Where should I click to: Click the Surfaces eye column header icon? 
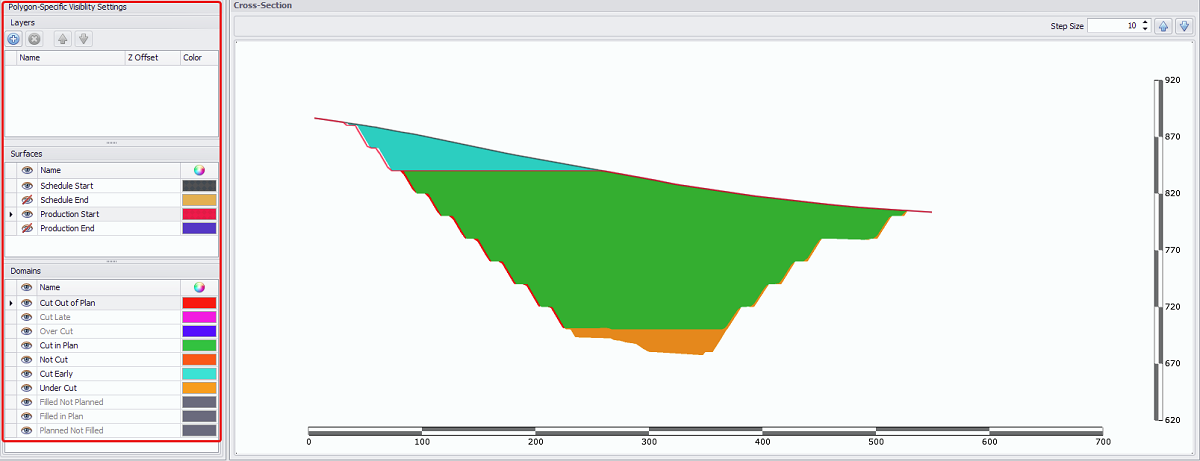(27, 170)
